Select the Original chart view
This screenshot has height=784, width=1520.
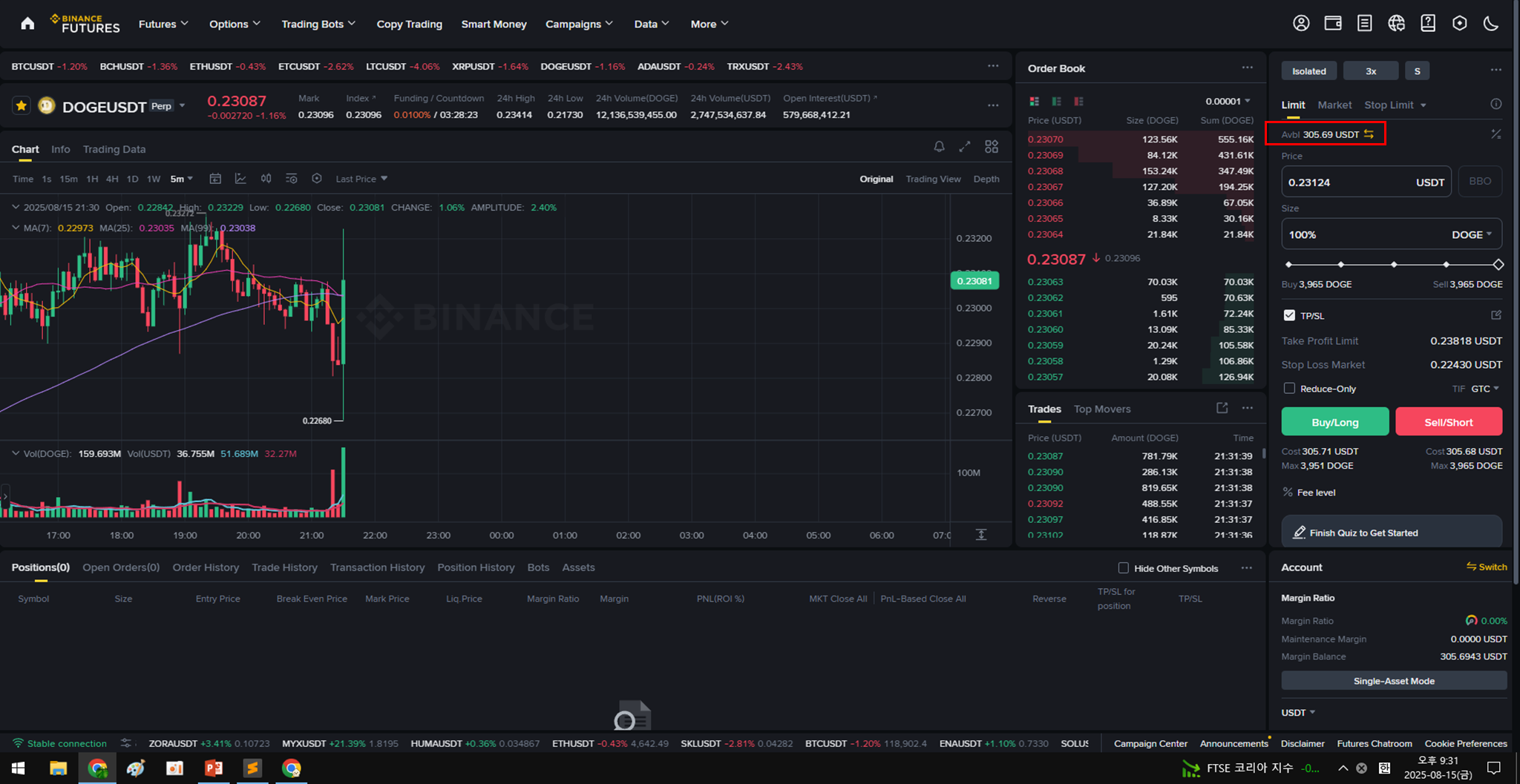(x=876, y=179)
